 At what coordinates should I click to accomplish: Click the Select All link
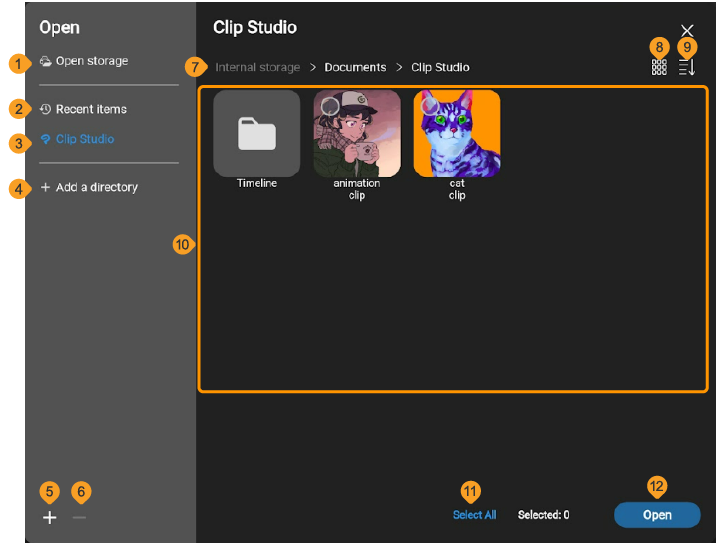click(474, 515)
